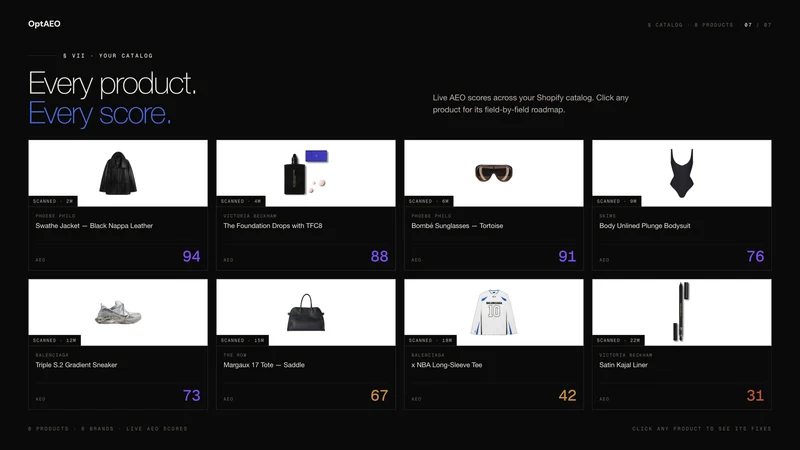Click the AEO score 67
The width and height of the screenshot is (800, 450).
pos(379,395)
